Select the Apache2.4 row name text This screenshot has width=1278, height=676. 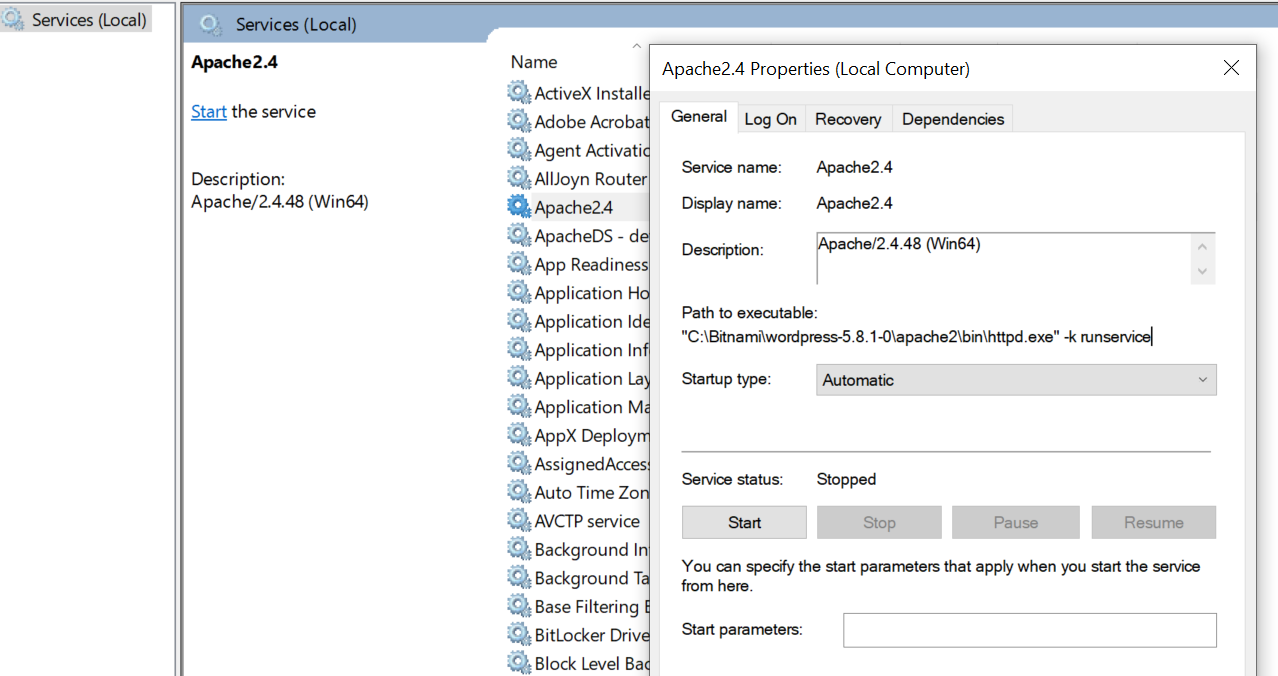[574, 208]
